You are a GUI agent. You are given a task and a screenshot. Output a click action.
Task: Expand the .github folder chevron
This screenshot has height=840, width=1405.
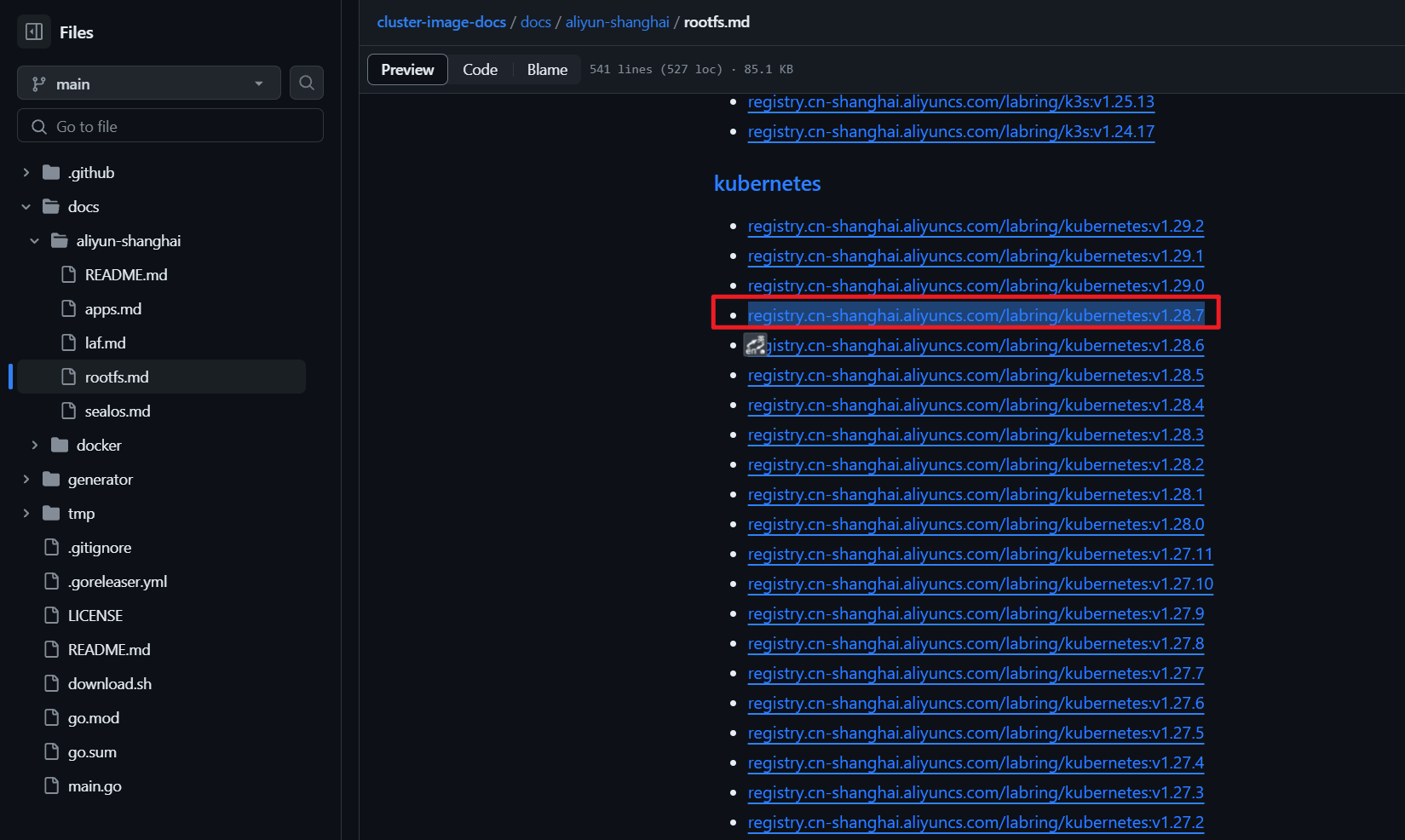[26, 173]
